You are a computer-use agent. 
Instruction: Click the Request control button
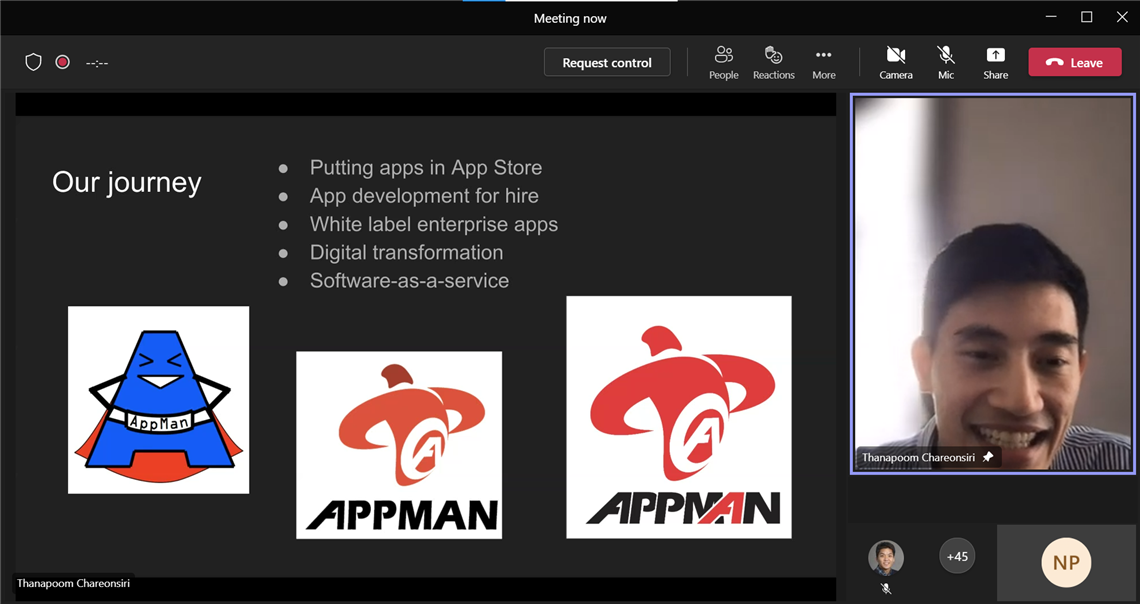[x=607, y=62]
